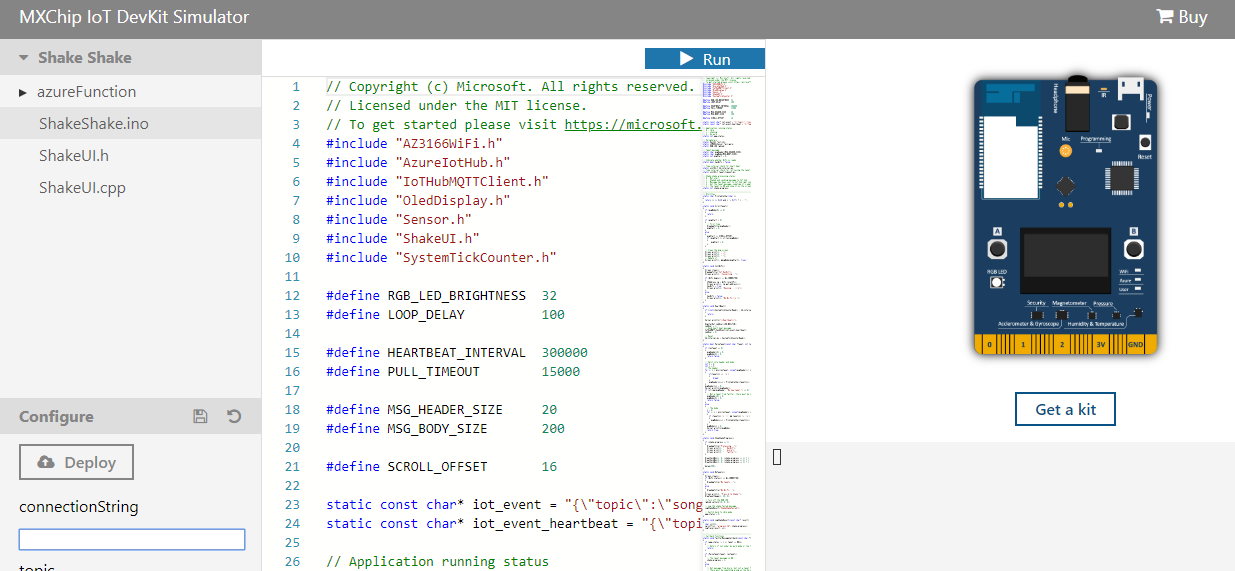This screenshot has height=571, width=1235.
Task: Click pin 2 on board edge
Action: [1062, 345]
